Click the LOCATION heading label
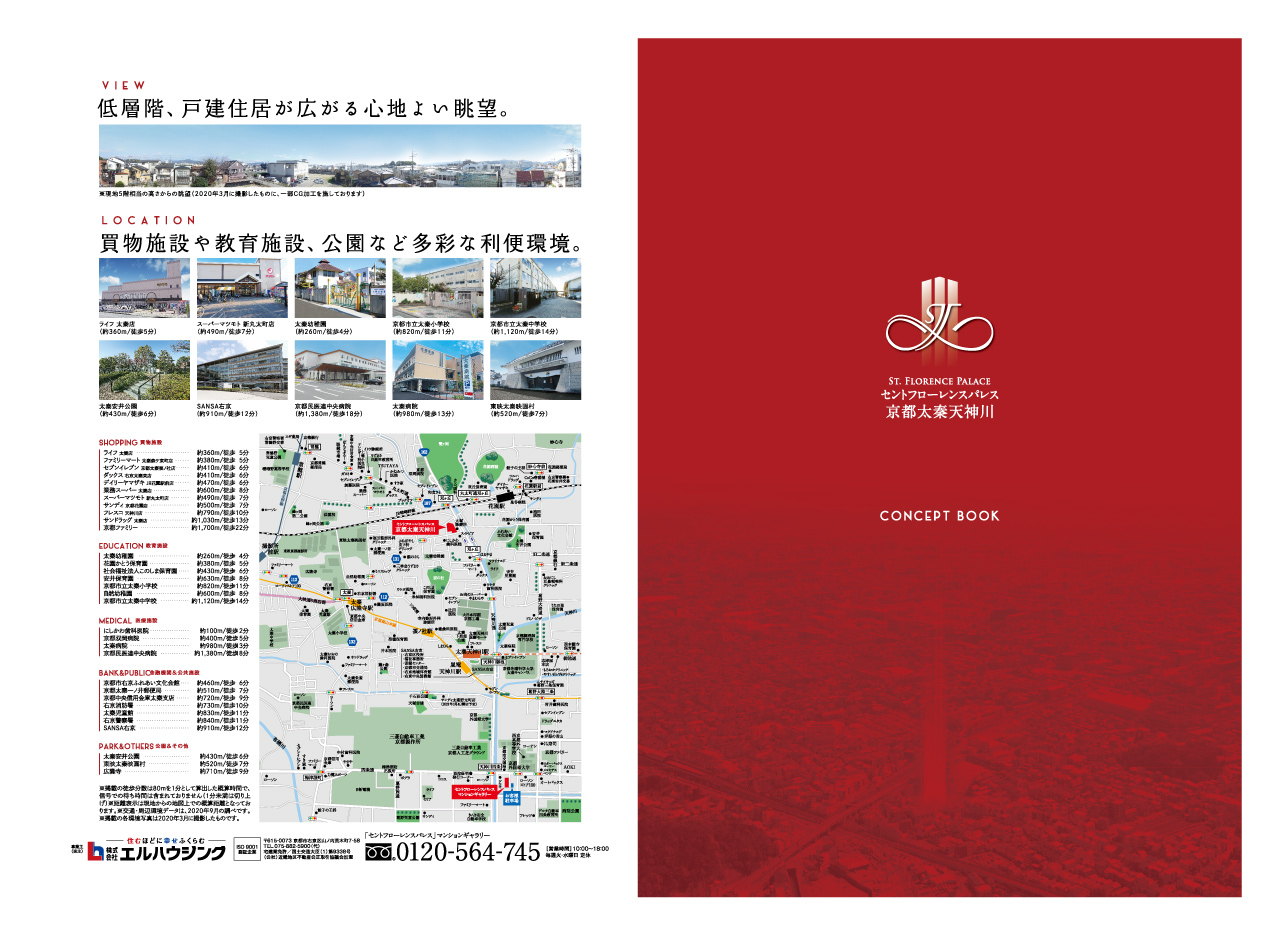1276x935 pixels. [148, 220]
